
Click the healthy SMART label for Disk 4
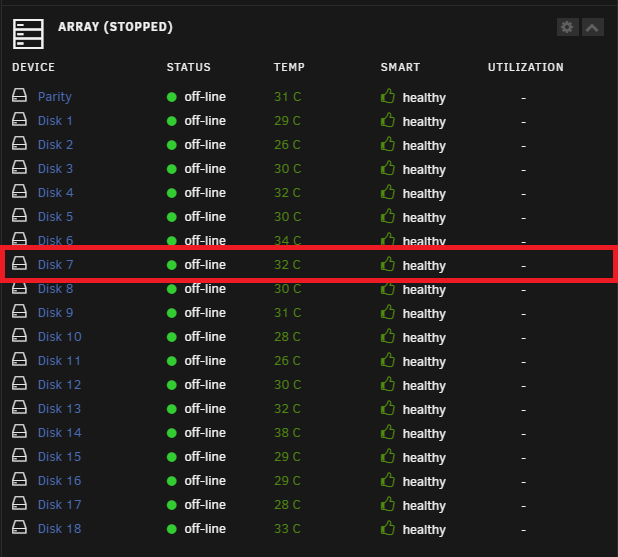(x=424, y=194)
